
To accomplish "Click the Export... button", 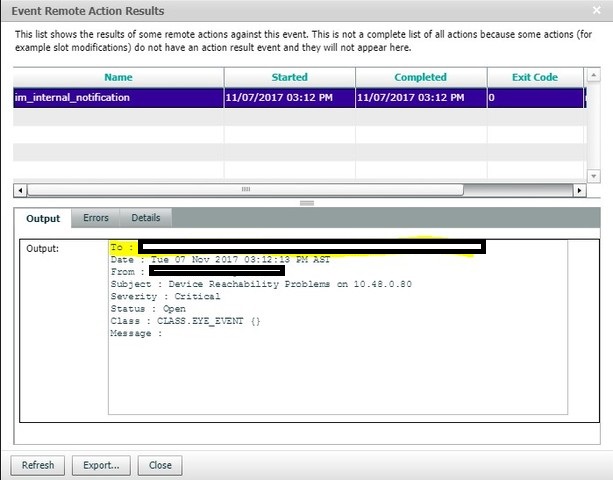I will 101,465.
